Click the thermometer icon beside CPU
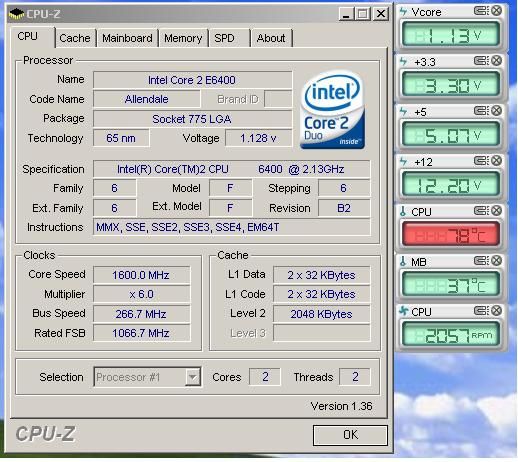 (403, 211)
